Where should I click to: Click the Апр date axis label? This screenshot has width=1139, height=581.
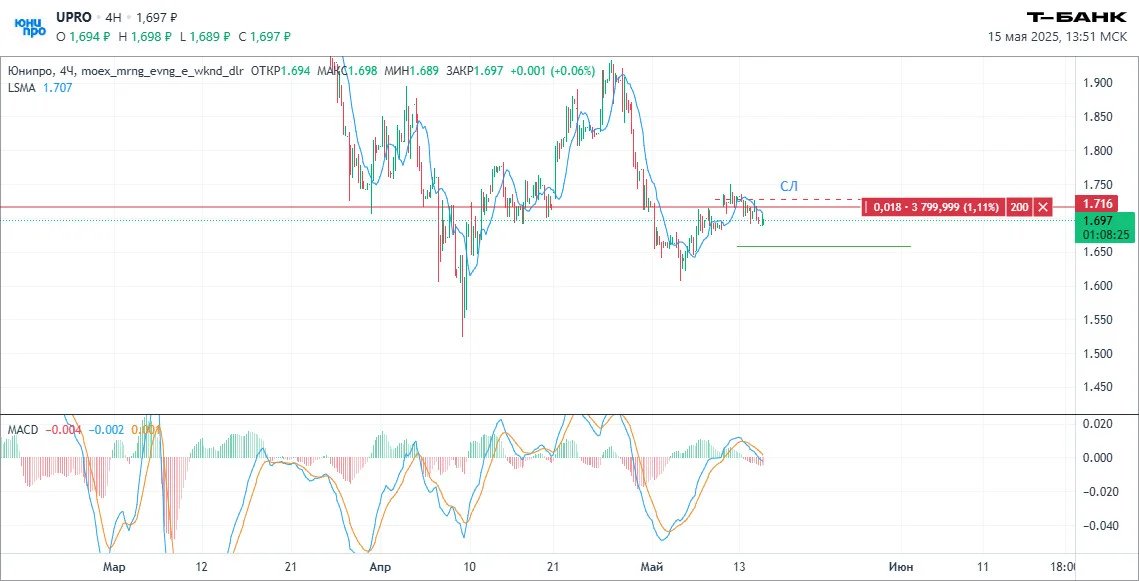381,567
